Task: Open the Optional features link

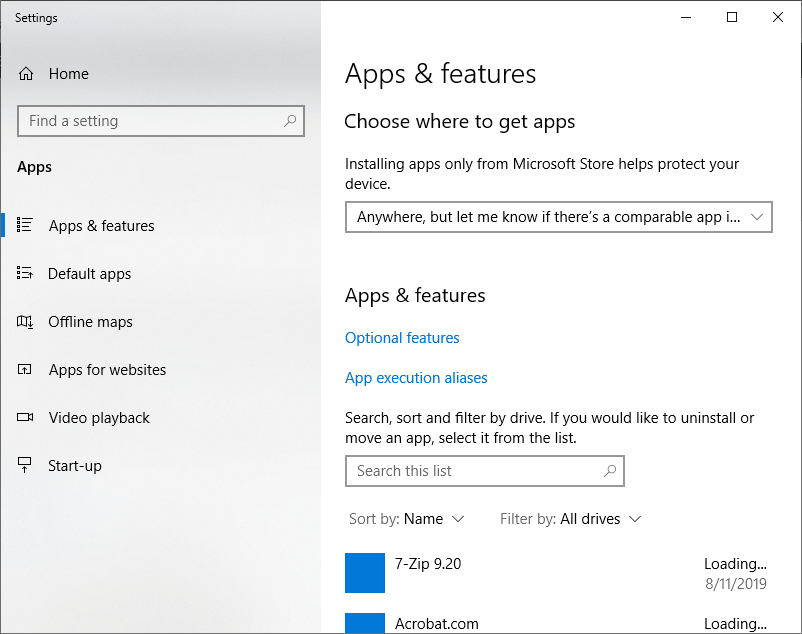Action: [x=402, y=338]
